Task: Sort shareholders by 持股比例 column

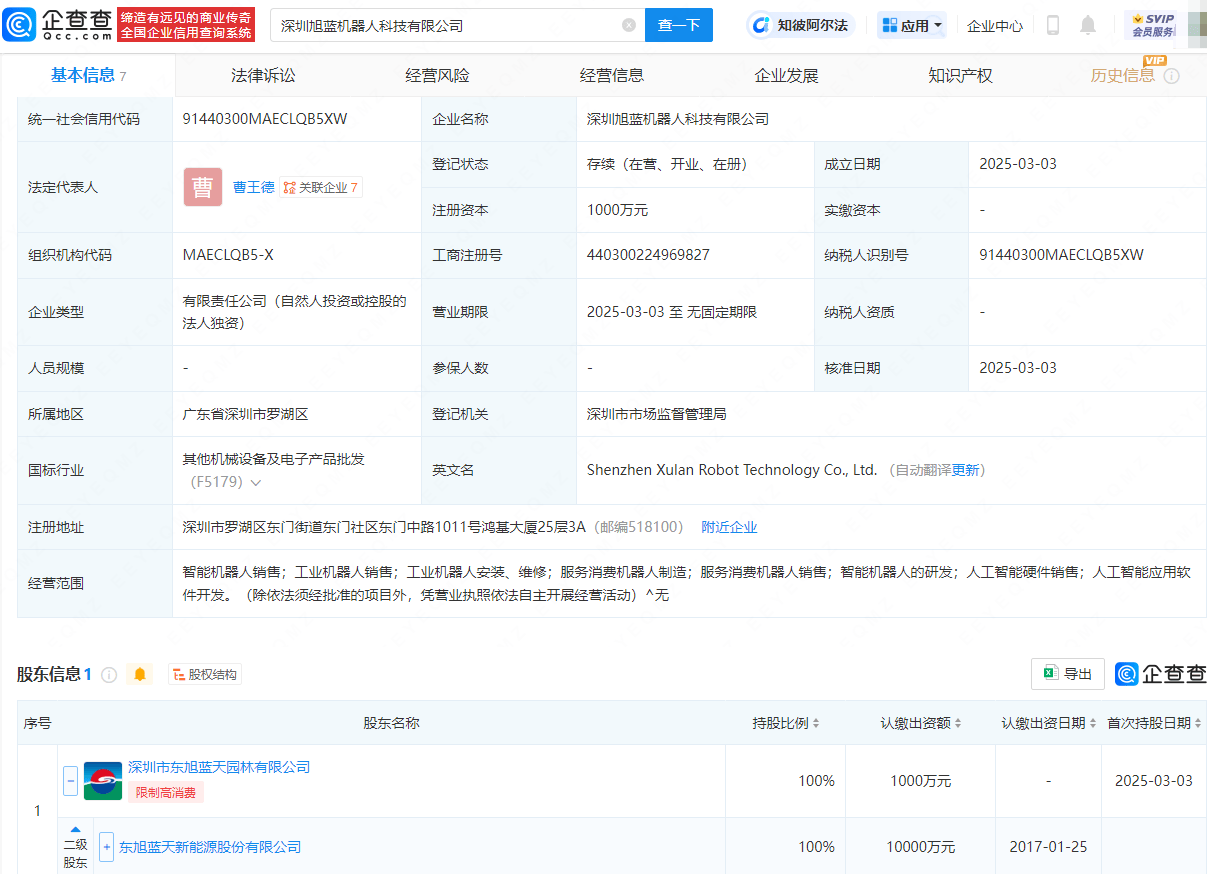Action: 786,723
